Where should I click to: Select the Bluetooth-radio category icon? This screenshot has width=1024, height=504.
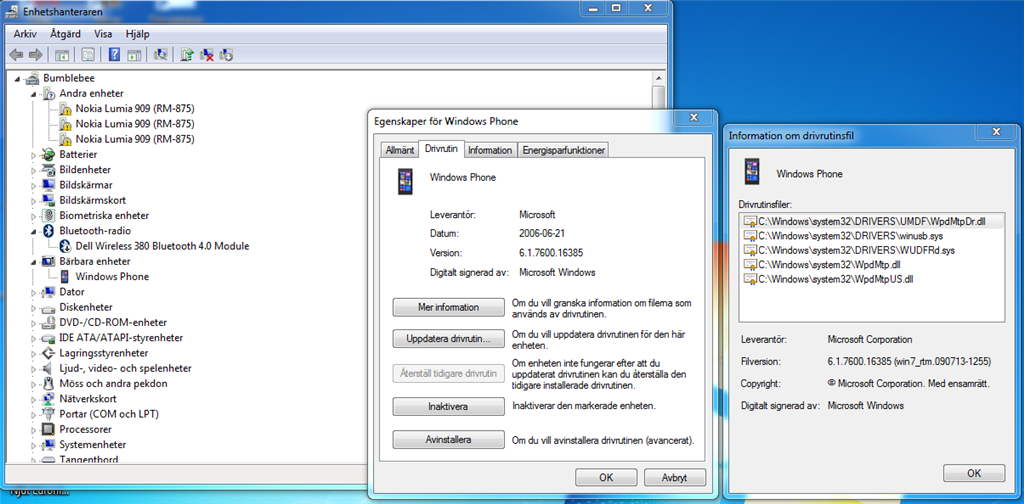(49, 231)
